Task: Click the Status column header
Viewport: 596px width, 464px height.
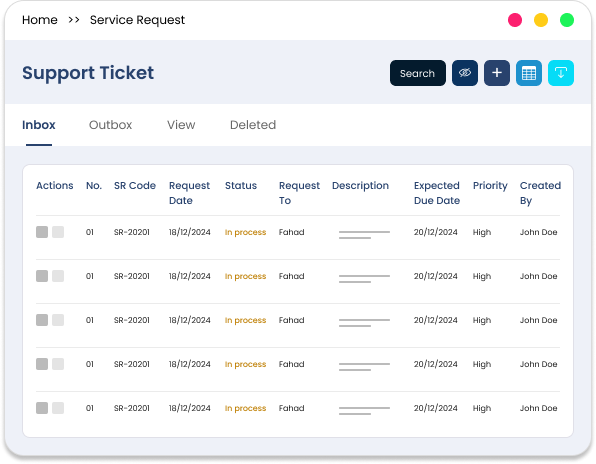Action: [x=241, y=185]
